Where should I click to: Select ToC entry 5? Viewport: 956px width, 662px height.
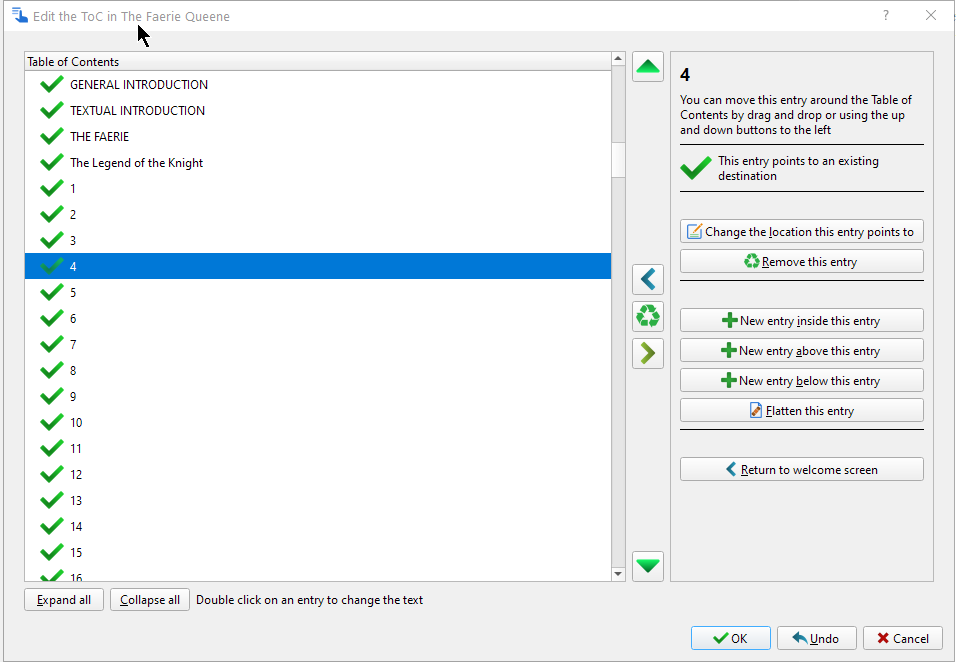click(318, 293)
